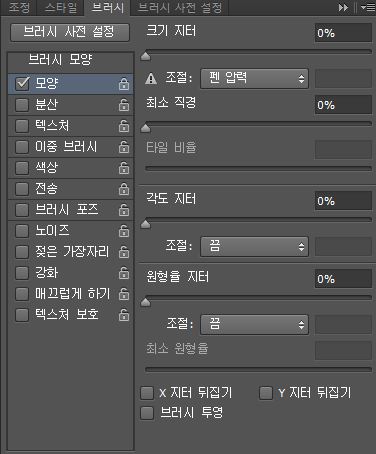Collapse panel with double-arrow icon
The height and width of the screenshot is (454, 376).
343,7
